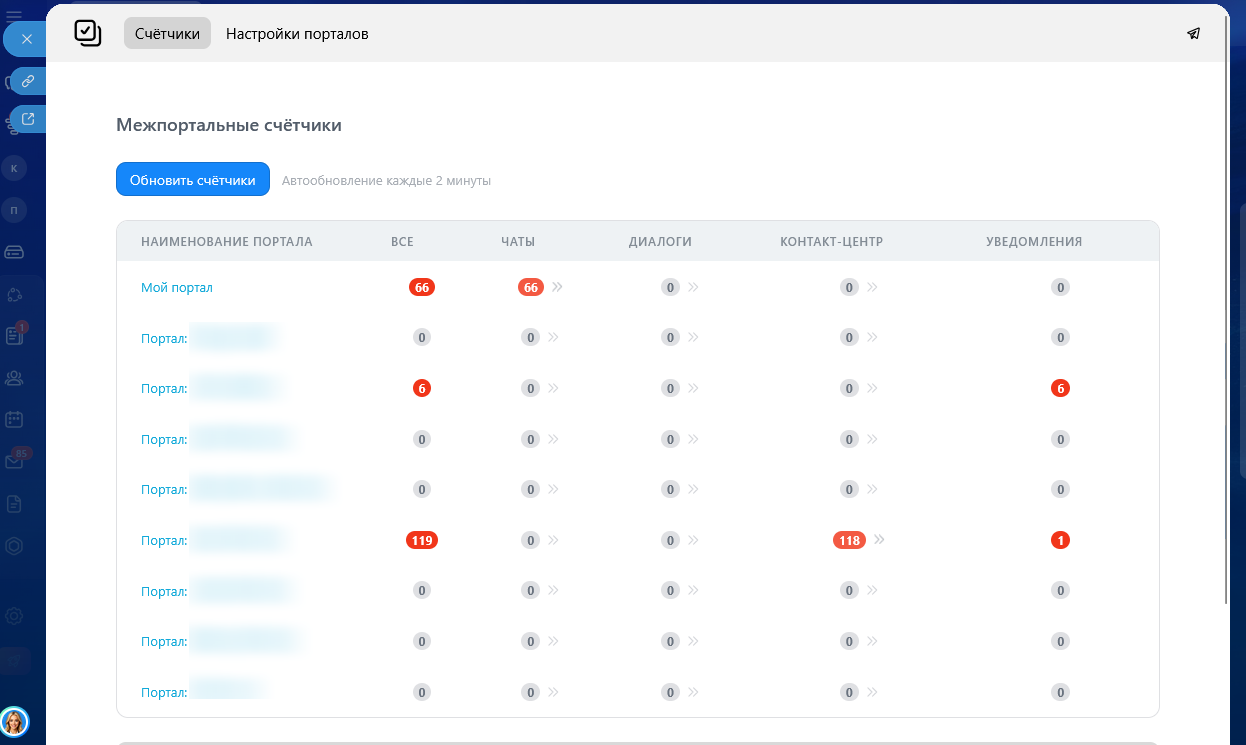Viewport: 1246px width, 745px height.
Task: Open mail icon with 85 badge
Action: (14, 461)
